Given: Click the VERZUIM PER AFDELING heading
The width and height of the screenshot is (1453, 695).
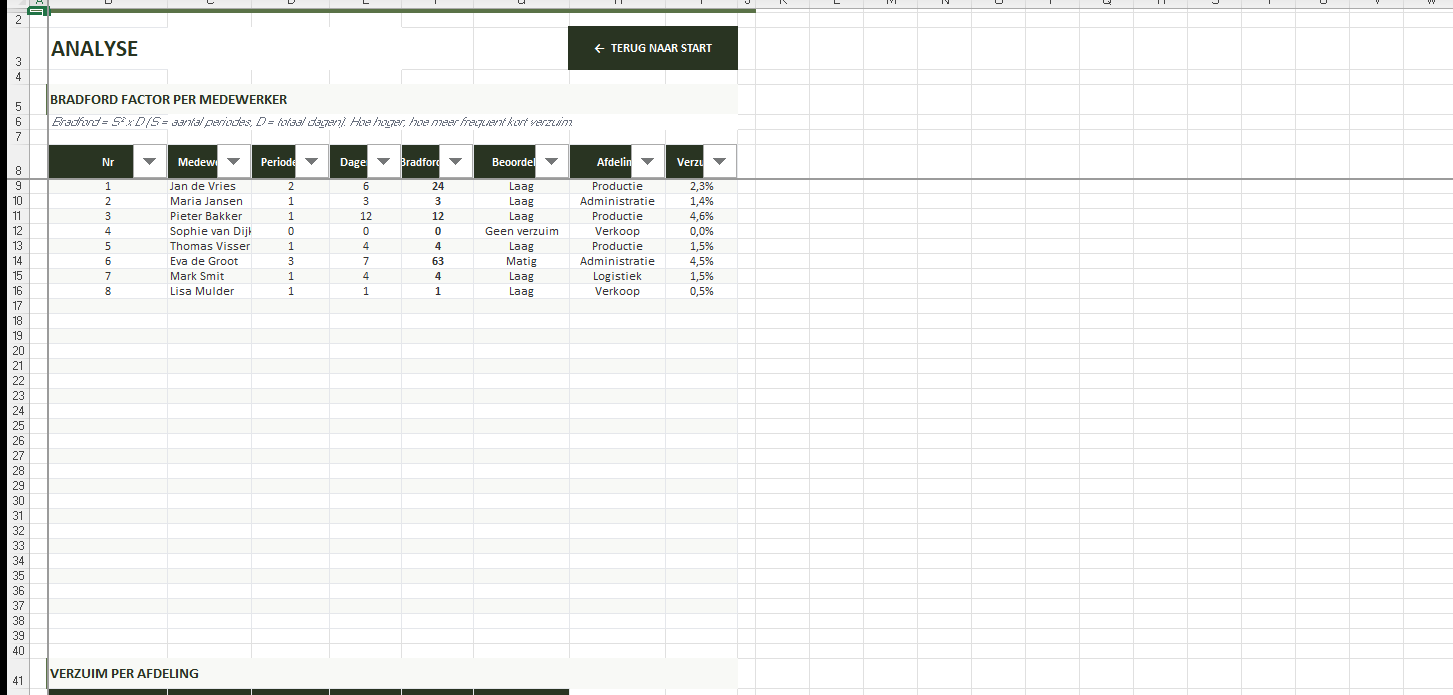Looking at the screenshot, I should pyautogui.click(x=124, y=673).
